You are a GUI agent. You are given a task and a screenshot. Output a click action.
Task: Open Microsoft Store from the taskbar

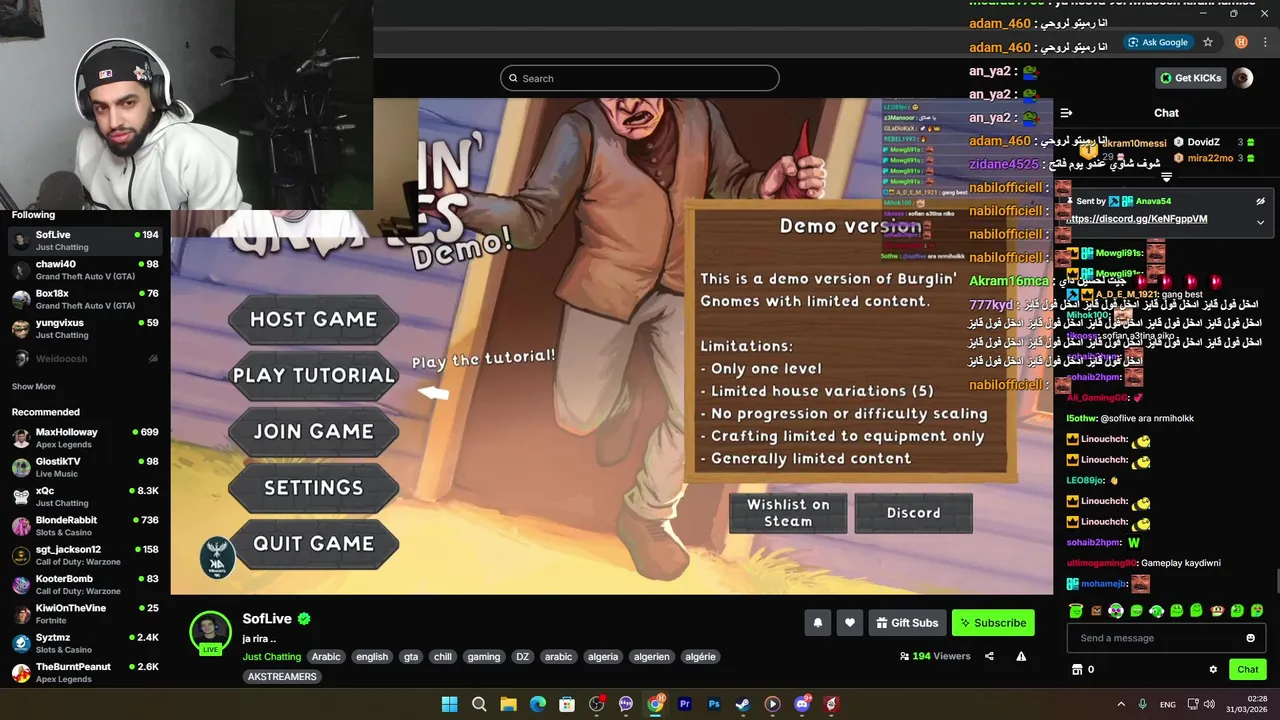(567, 704)
